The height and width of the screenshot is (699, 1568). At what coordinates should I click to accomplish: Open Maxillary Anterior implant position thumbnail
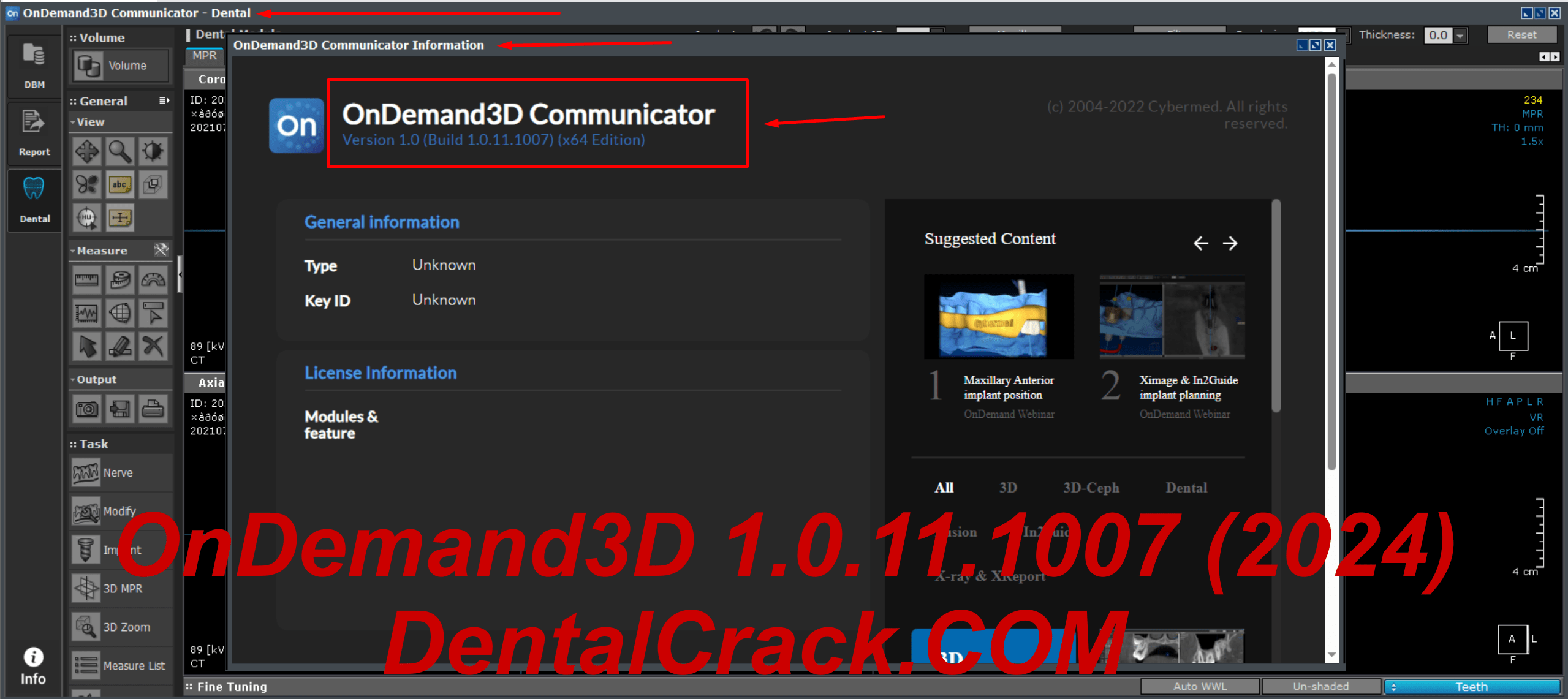[999, 316]
